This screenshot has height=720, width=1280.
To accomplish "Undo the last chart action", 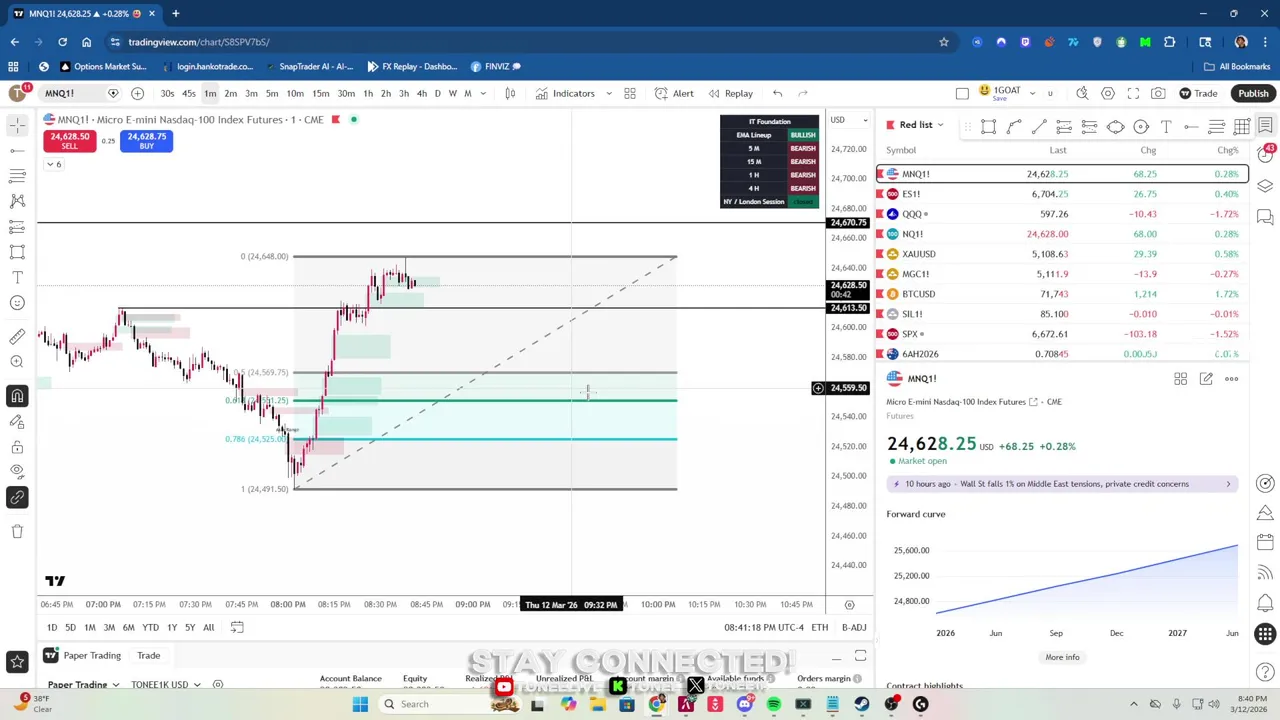I will pyautogui.click(x=777, y=93).
